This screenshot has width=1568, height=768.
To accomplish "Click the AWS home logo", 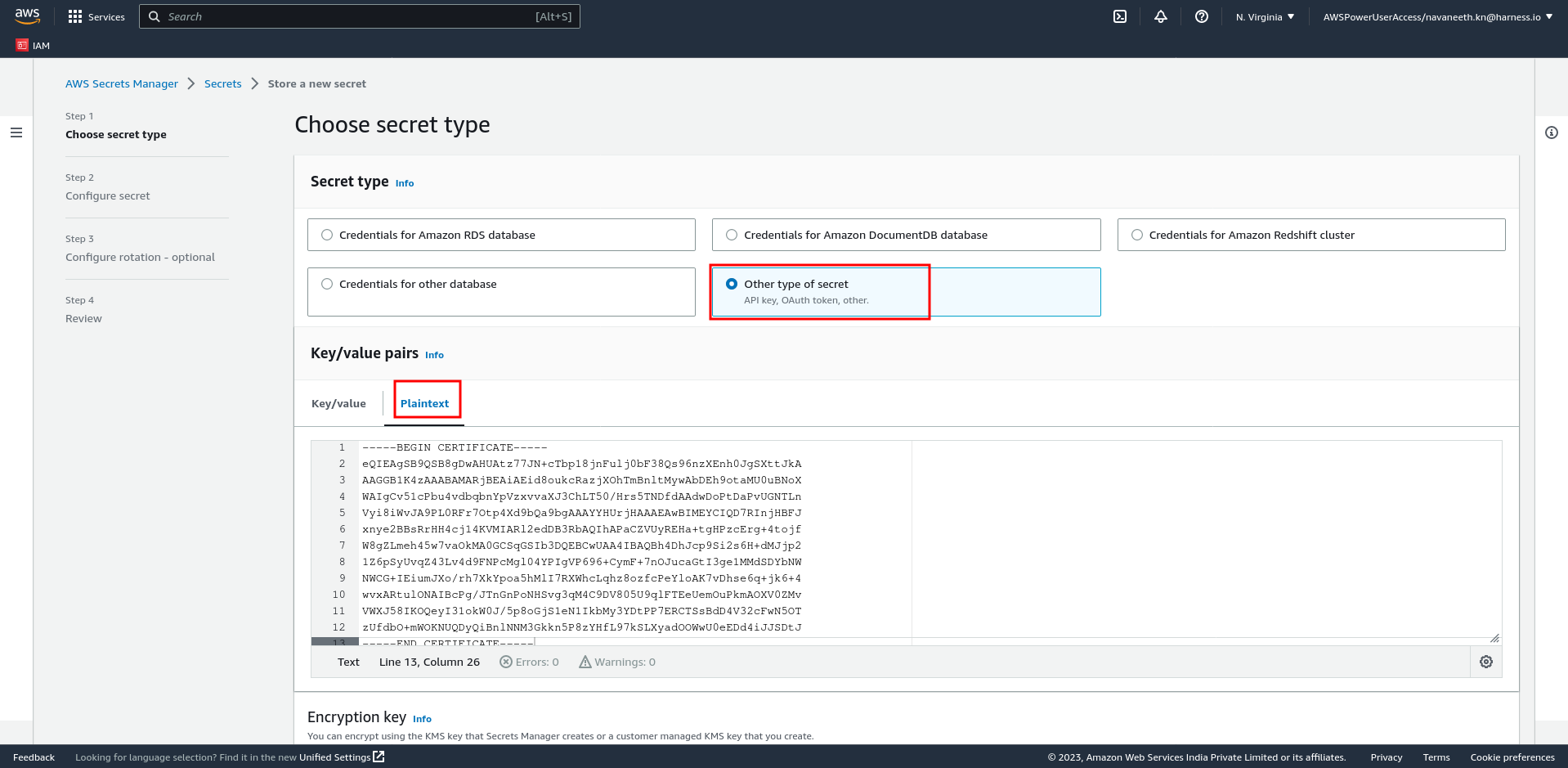I will coord(26,15).
